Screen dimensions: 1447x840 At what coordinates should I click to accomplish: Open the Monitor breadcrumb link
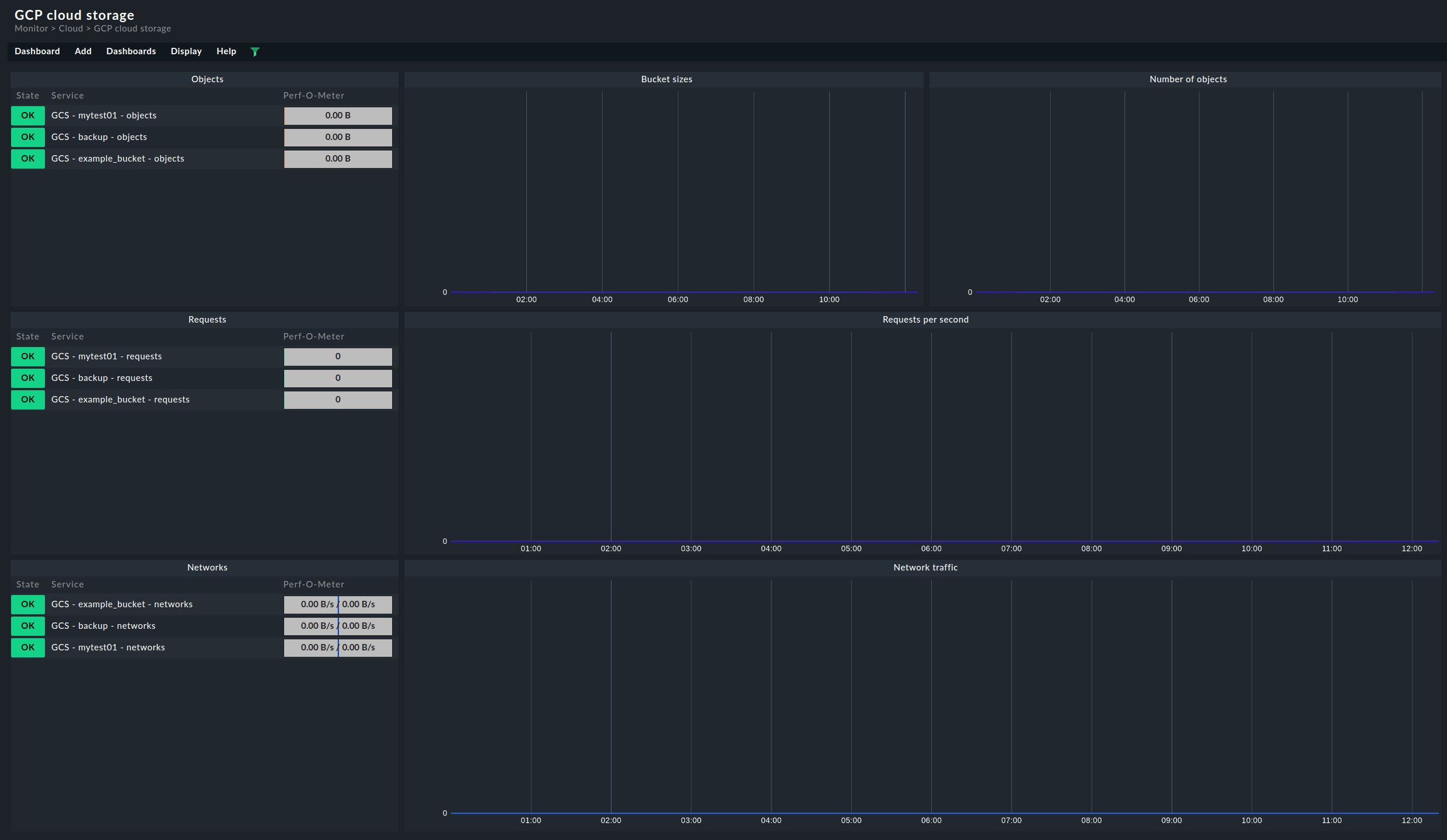(x=31, y=28)
